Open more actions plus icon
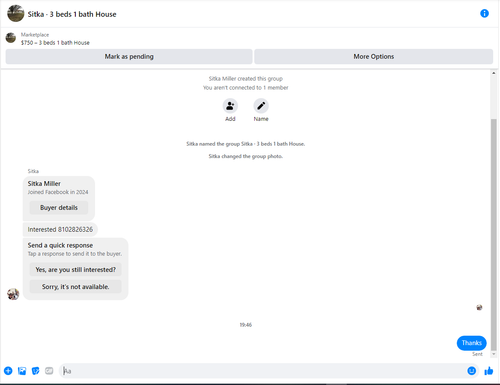 [x=8, y=371]
